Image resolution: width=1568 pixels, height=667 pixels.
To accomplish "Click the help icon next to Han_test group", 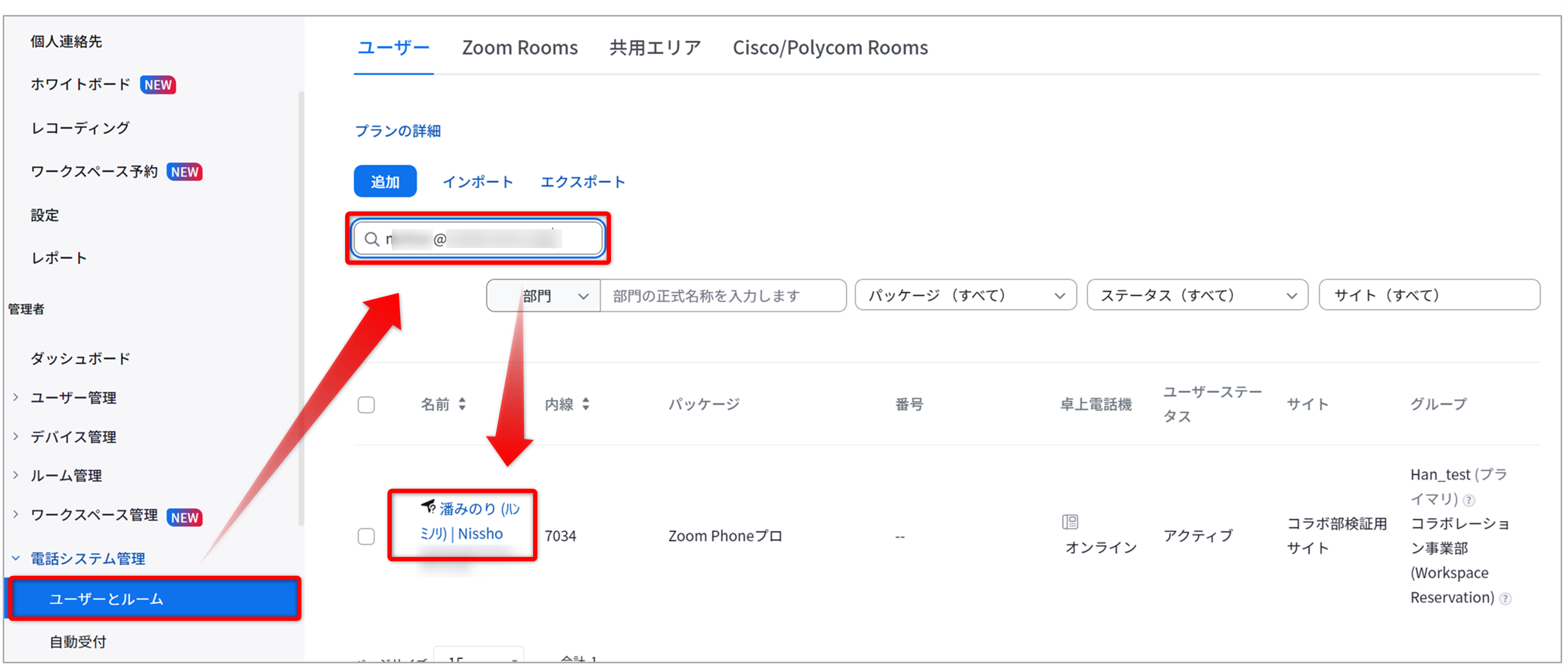I will coord(1469,500).
